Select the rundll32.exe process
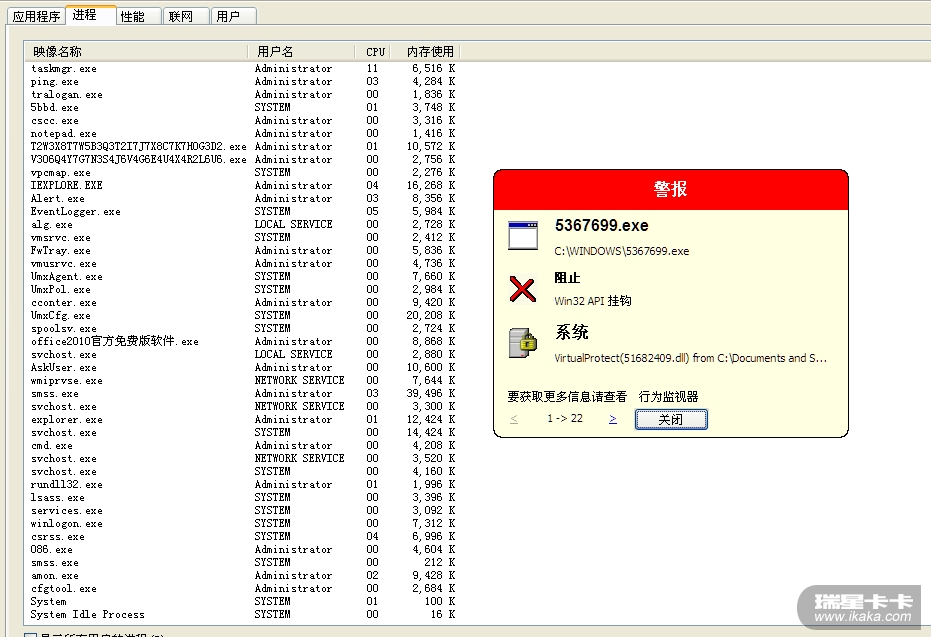 (x=242, y=484)
